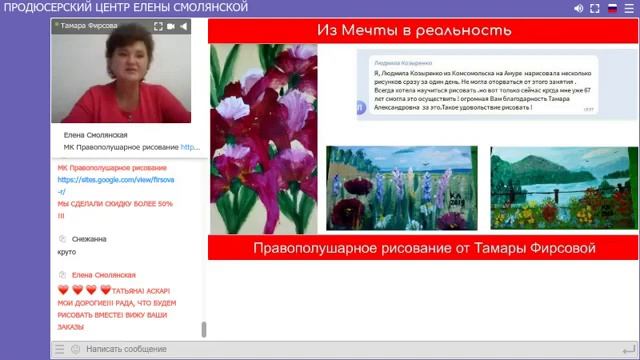This screenshot has height=360, width=640.
Task: Click Елена Смолянская's avatar in chat
Action: coord(62,275)
